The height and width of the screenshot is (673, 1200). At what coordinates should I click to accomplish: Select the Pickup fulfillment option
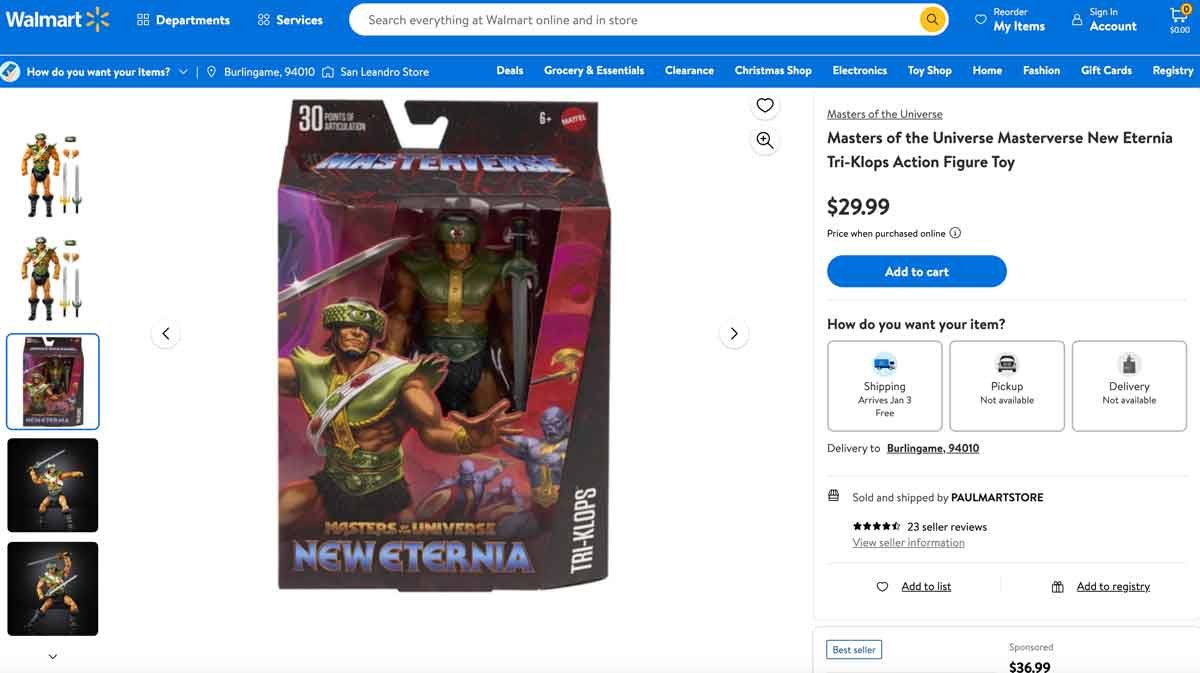(1006, 386)
